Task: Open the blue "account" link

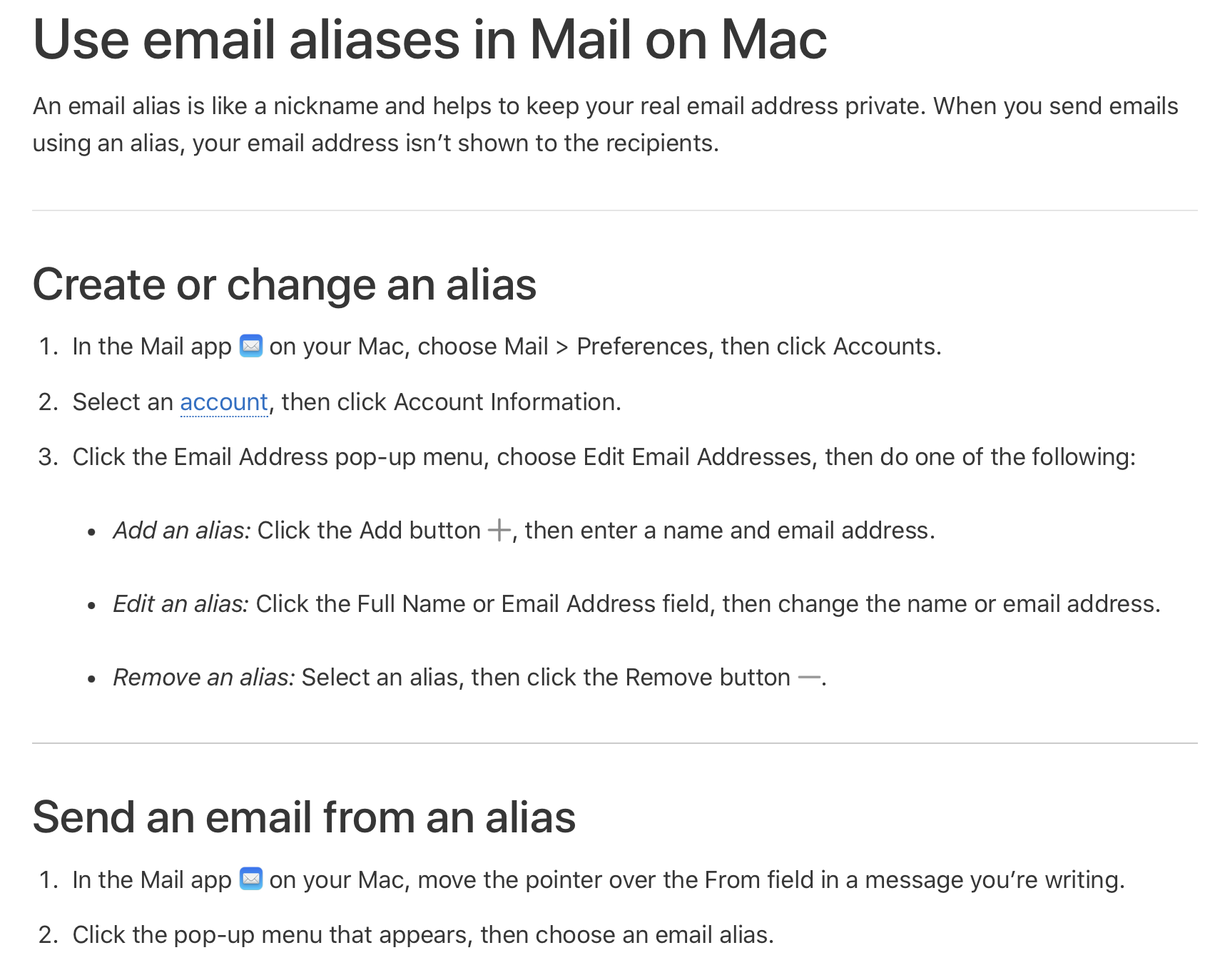Action: [224, 402]
